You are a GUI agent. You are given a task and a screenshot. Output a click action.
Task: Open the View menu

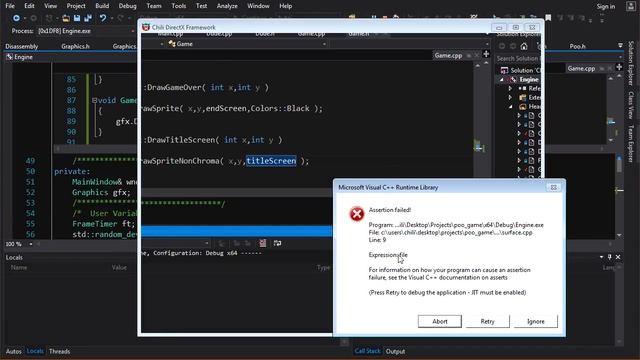(51, 6)
